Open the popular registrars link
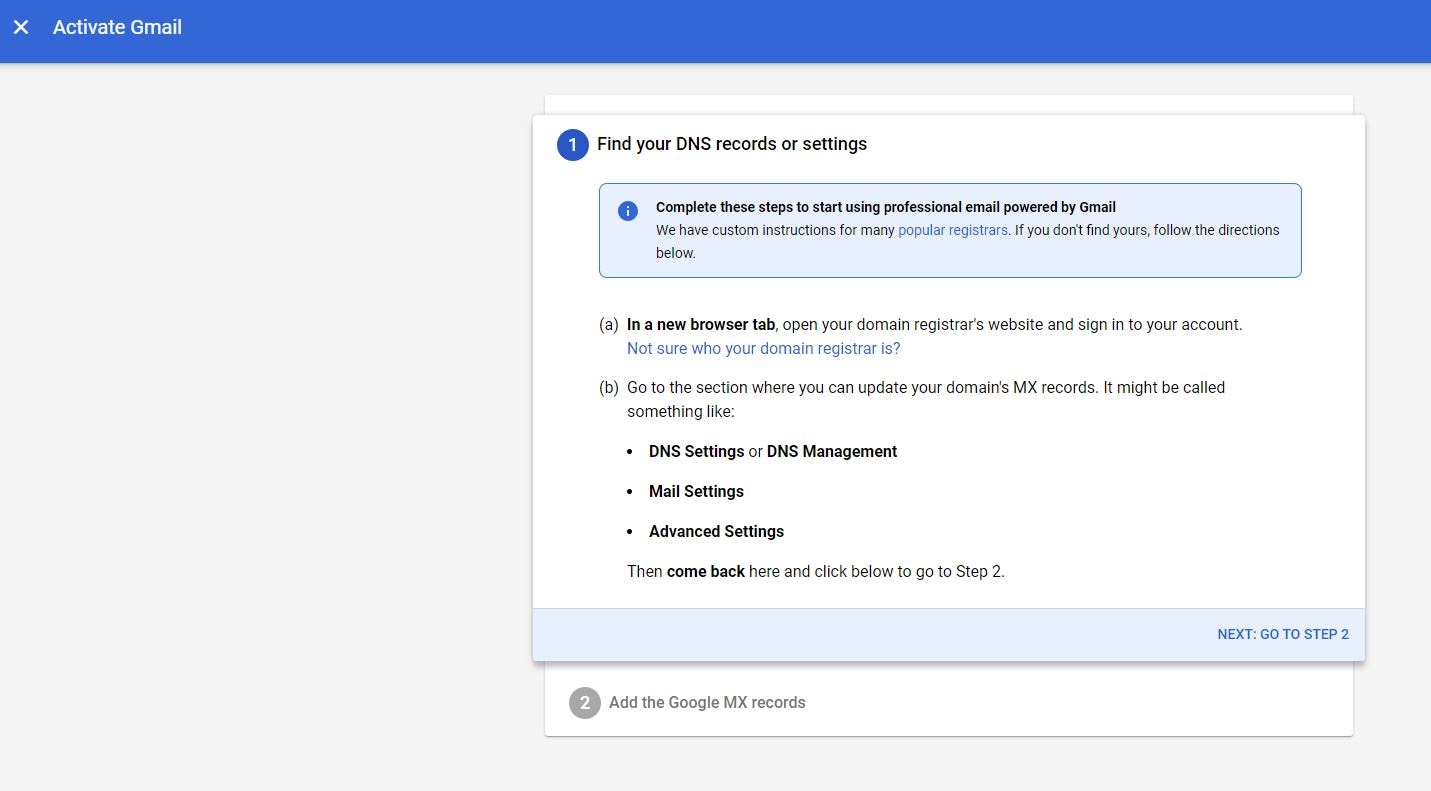 (x=952, y=230)
